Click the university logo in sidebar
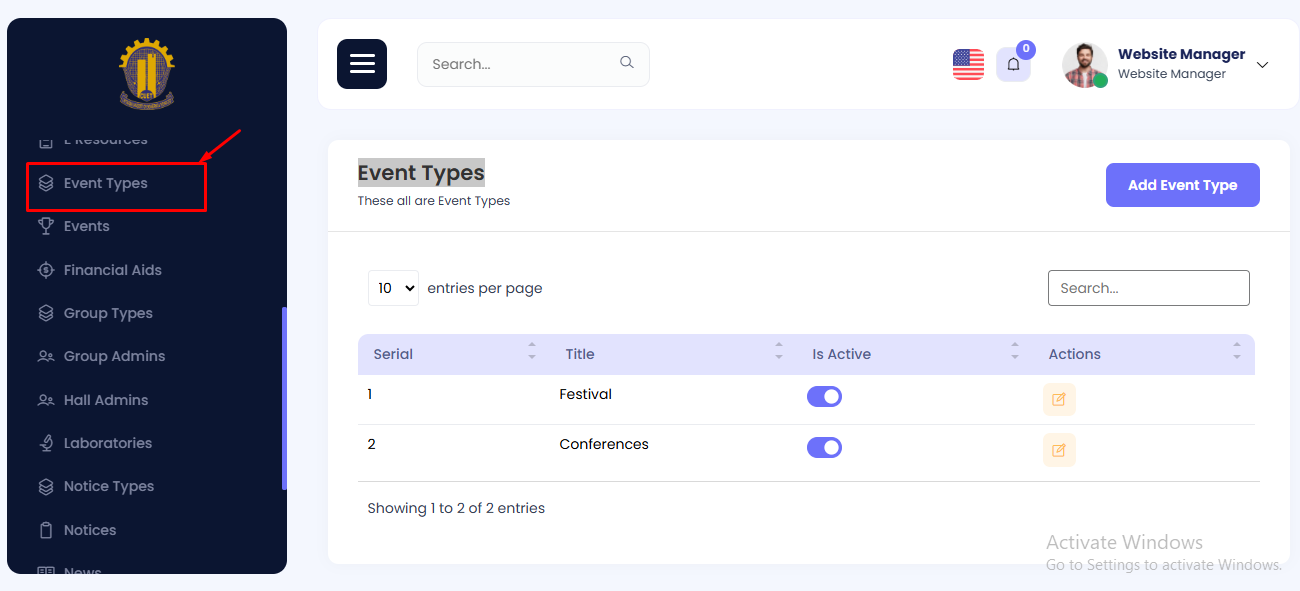This screenshot has width=1300, height=591. click(147, 74)
